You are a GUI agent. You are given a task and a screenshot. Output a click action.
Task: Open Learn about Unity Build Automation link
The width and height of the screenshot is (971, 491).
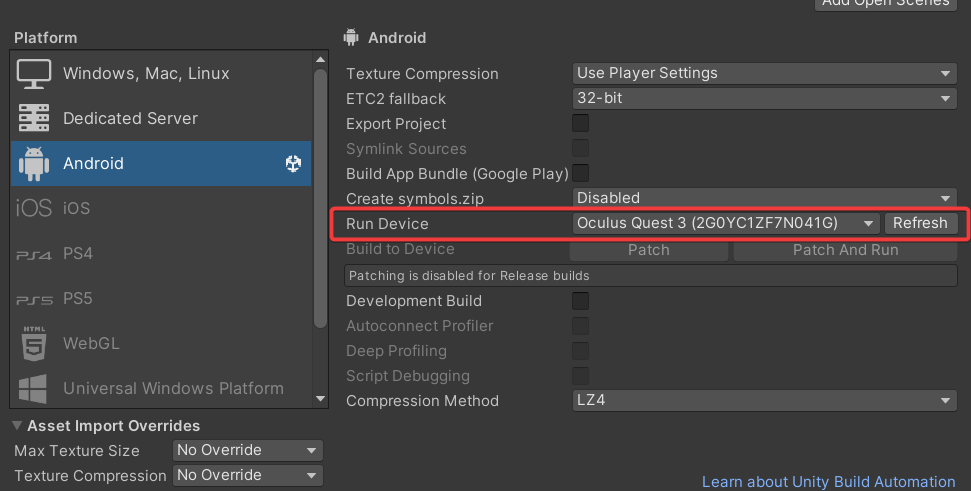point(828,482)
